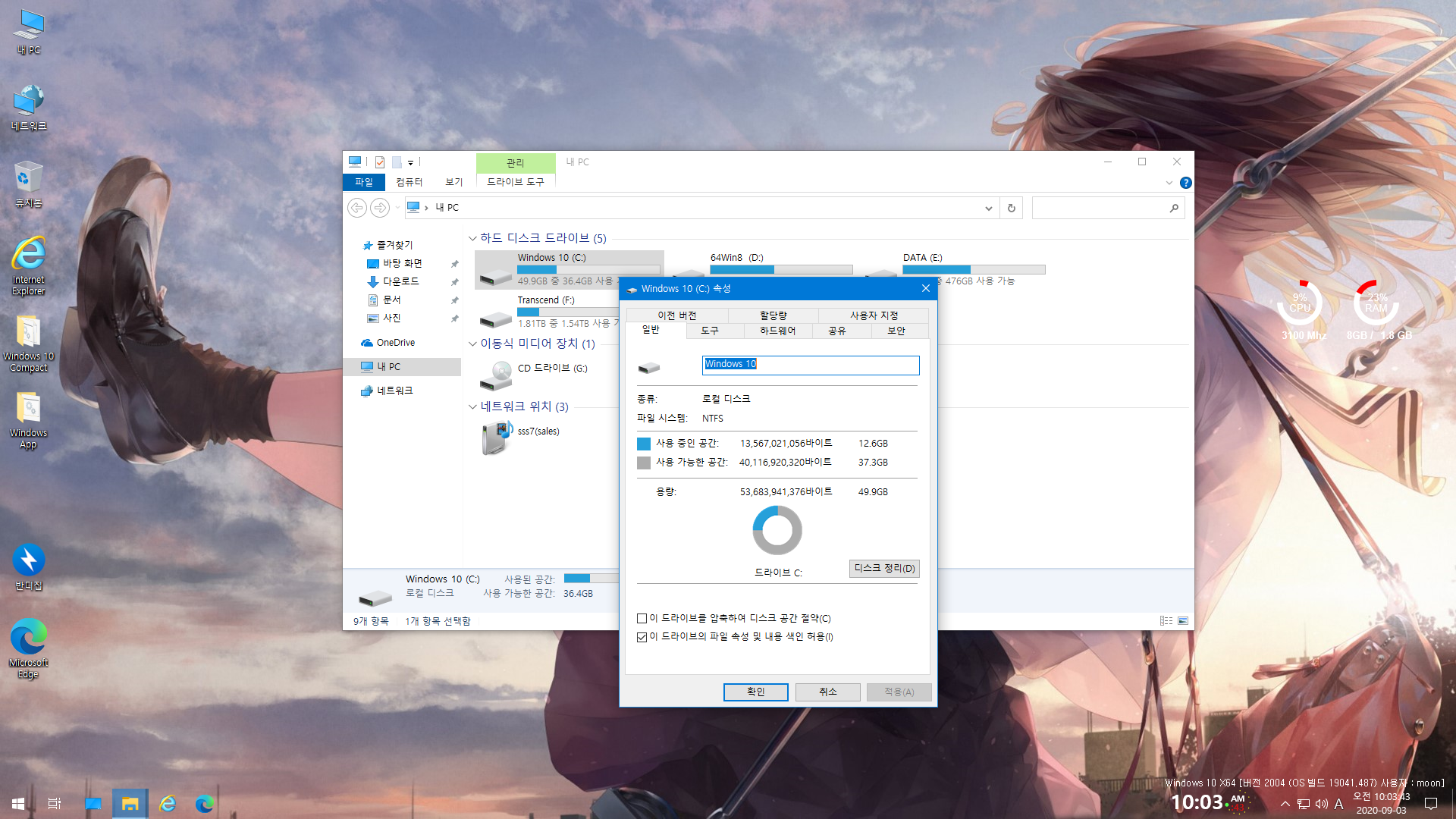
Task: Refresh the 내 PC address bar
Action: (1012, 208)
